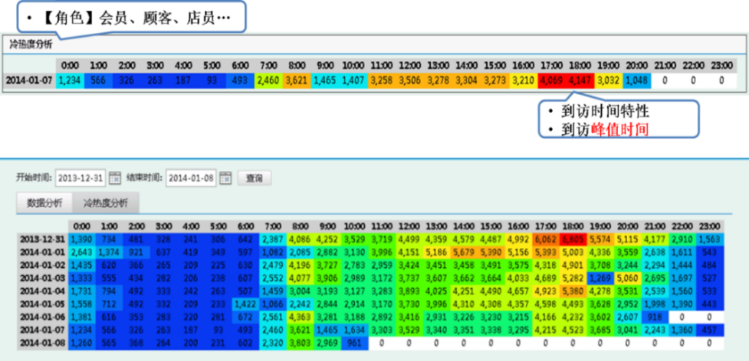Image resolution: width=749 pixels, height=361 pixels.
Task: Click the 5,679 cell in the 2014-01-01 row
Action: tap(464, 251)
